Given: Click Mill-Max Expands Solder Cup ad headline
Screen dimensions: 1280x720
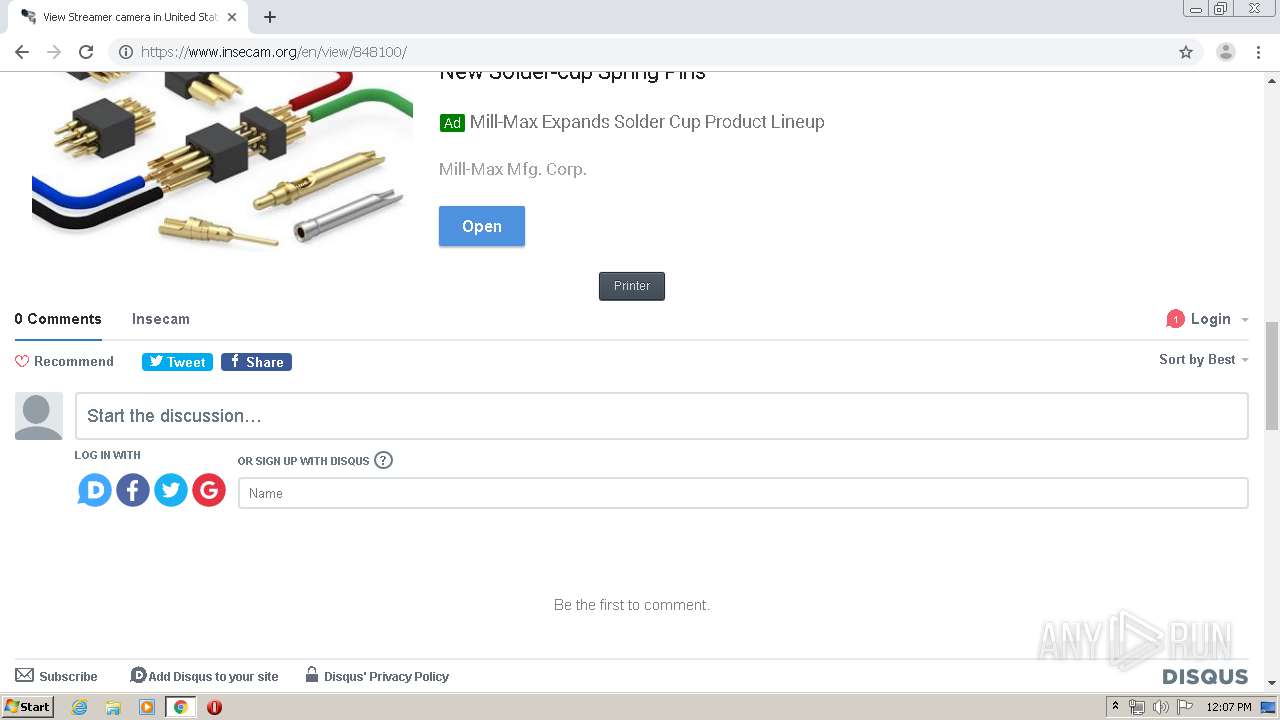Looking at the screenshot, I should [x=647, y=122].
